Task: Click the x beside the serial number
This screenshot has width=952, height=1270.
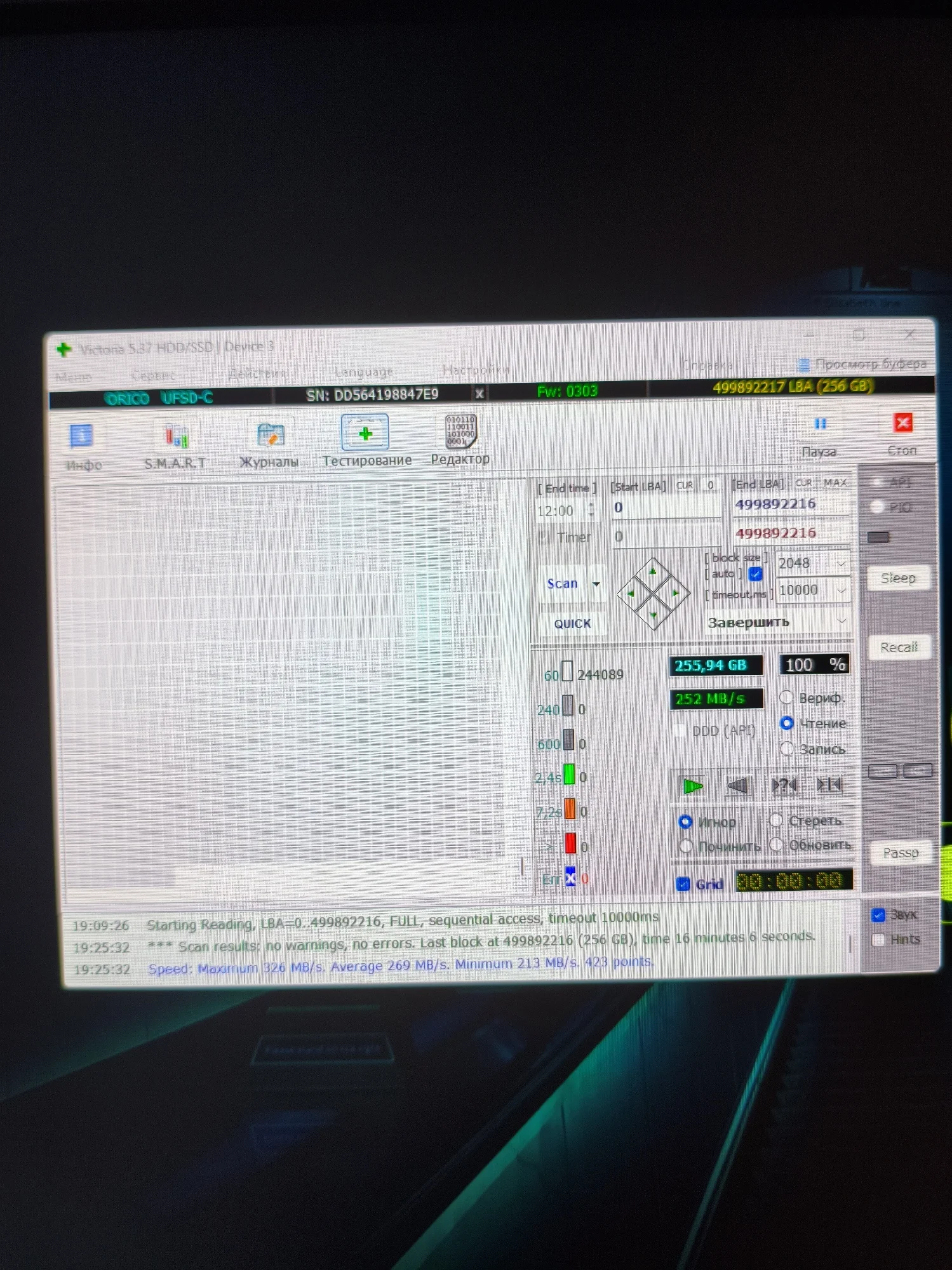Action: click(479, 394)
